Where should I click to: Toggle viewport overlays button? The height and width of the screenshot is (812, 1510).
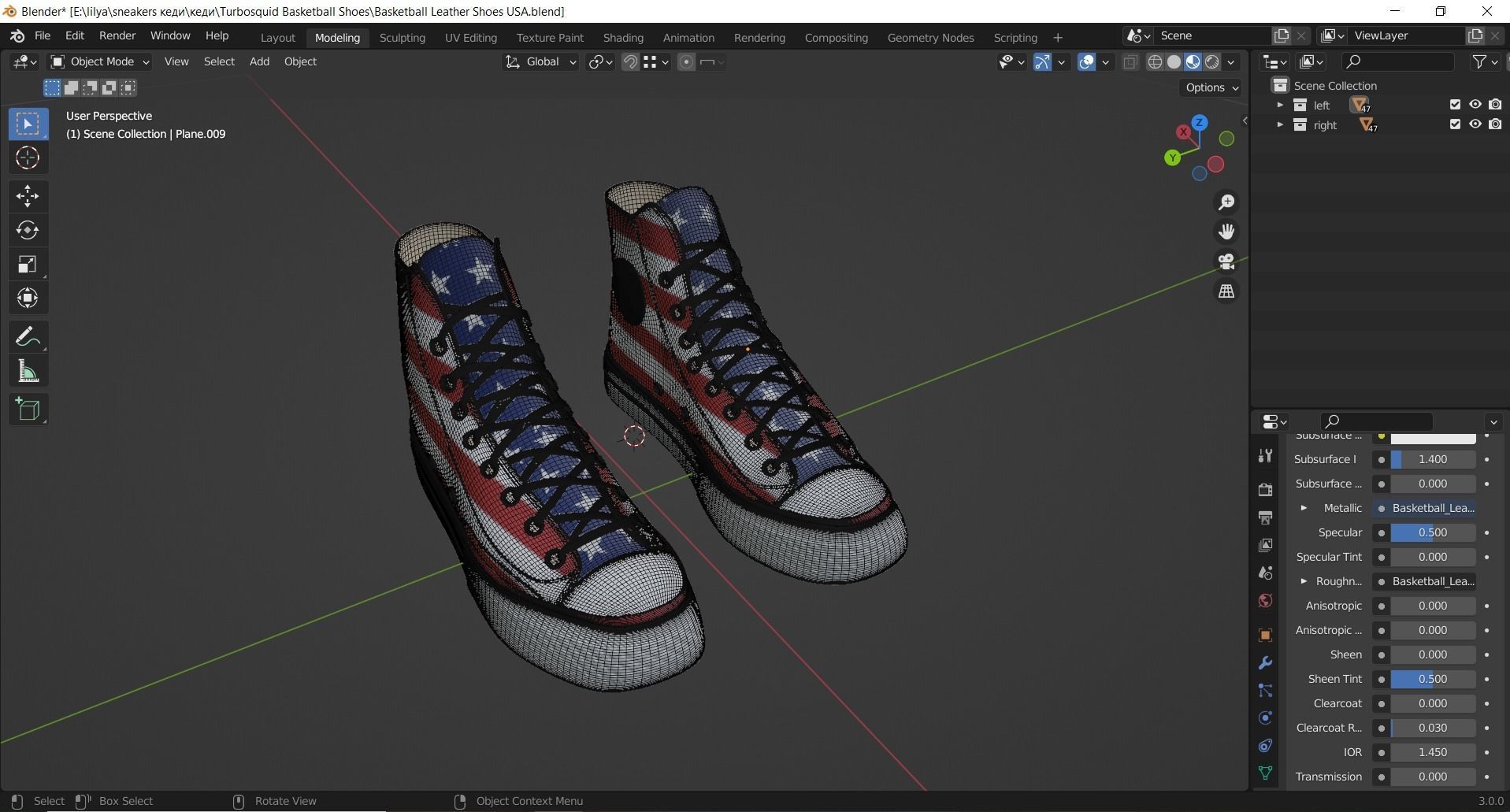point(1086,62)
